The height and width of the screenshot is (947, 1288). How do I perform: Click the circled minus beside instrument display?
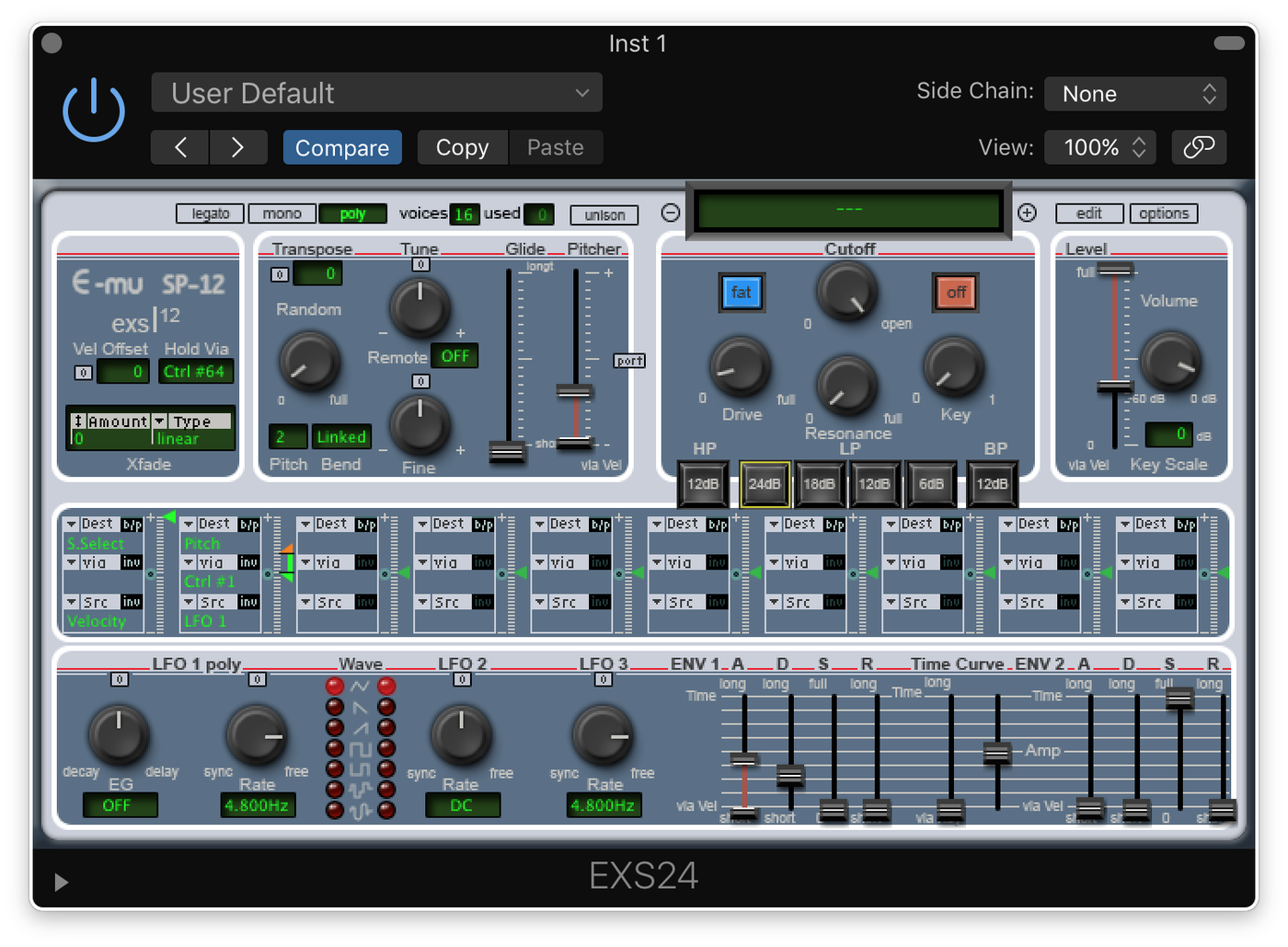tap(671, 213)
